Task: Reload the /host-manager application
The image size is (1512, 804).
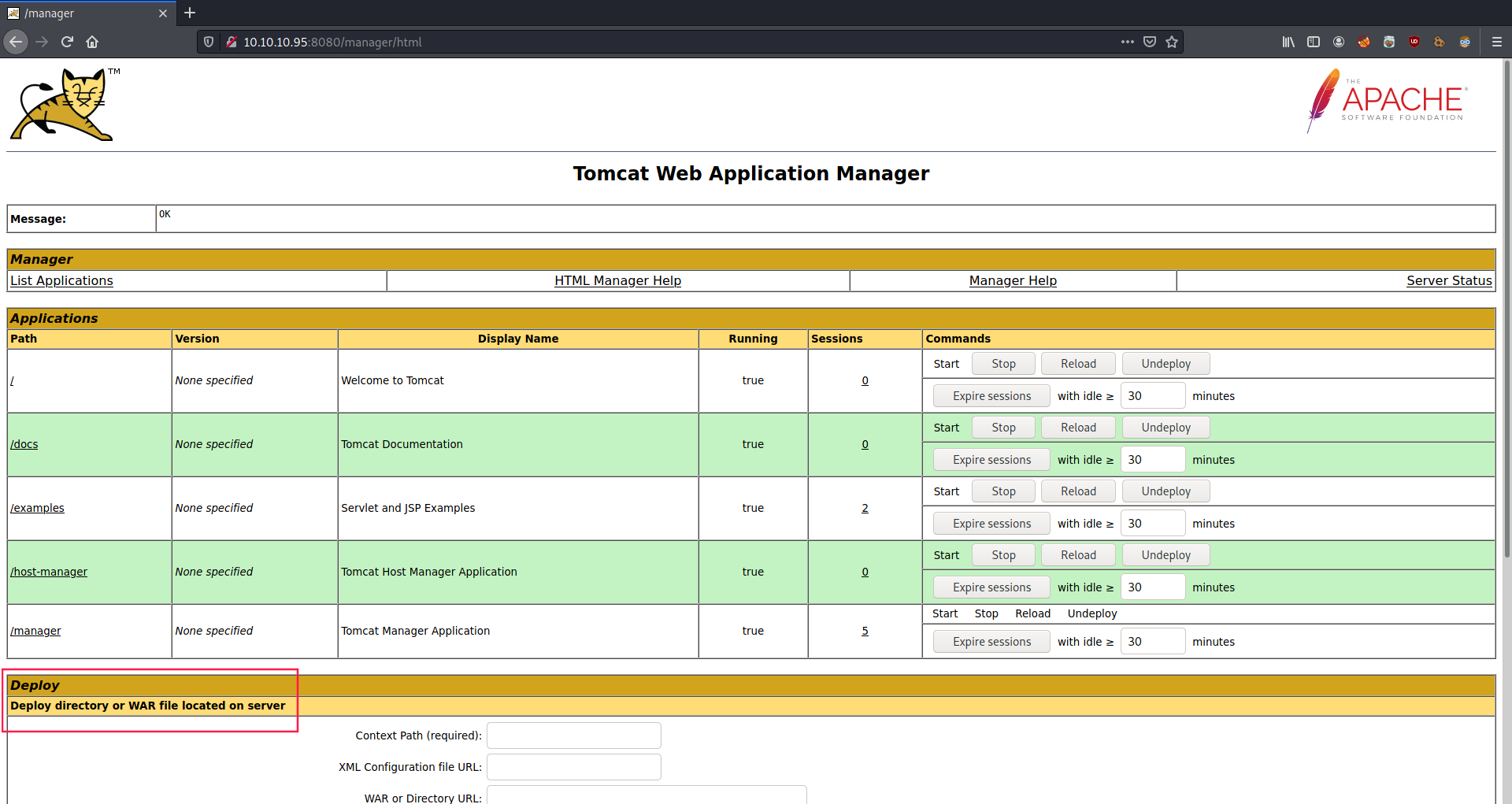Action: coord(1077,555)
